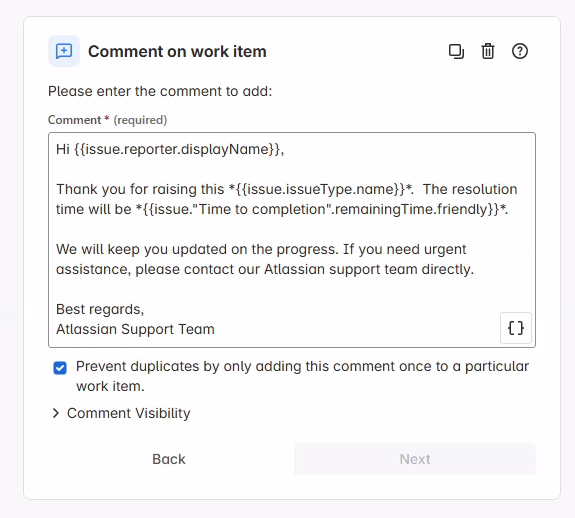Screen dimensions: 575x518
Task: Click the comment-plus icon beside the title
Action: (64, 51)
